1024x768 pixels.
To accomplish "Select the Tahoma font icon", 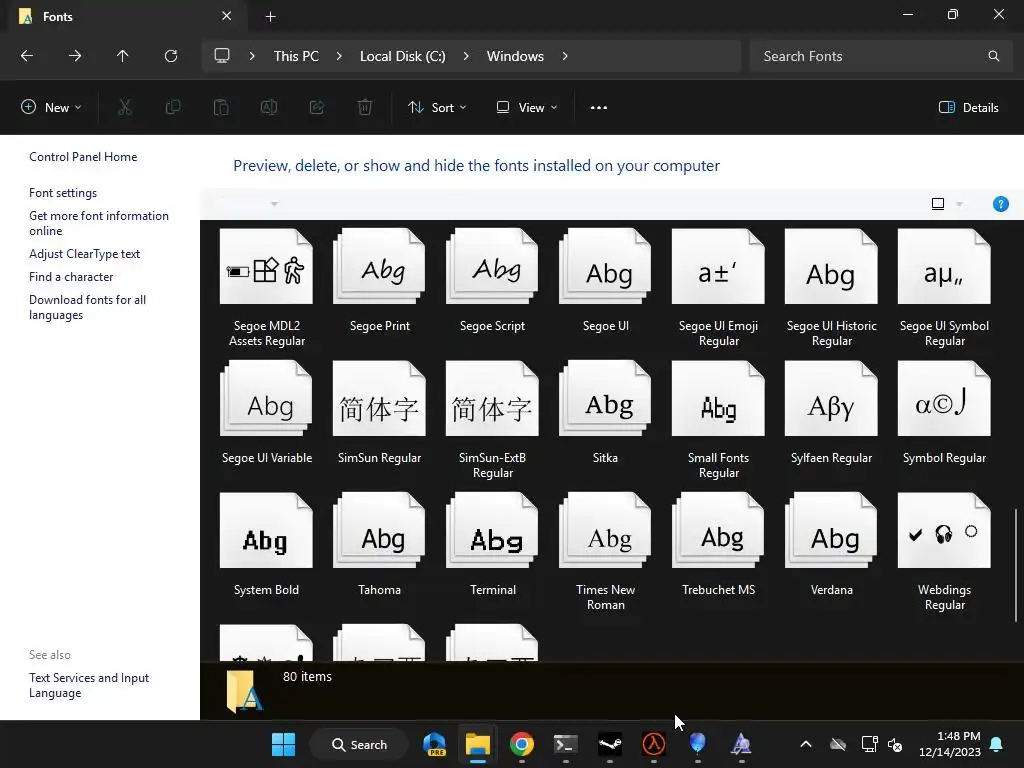I will coord(379,530).
